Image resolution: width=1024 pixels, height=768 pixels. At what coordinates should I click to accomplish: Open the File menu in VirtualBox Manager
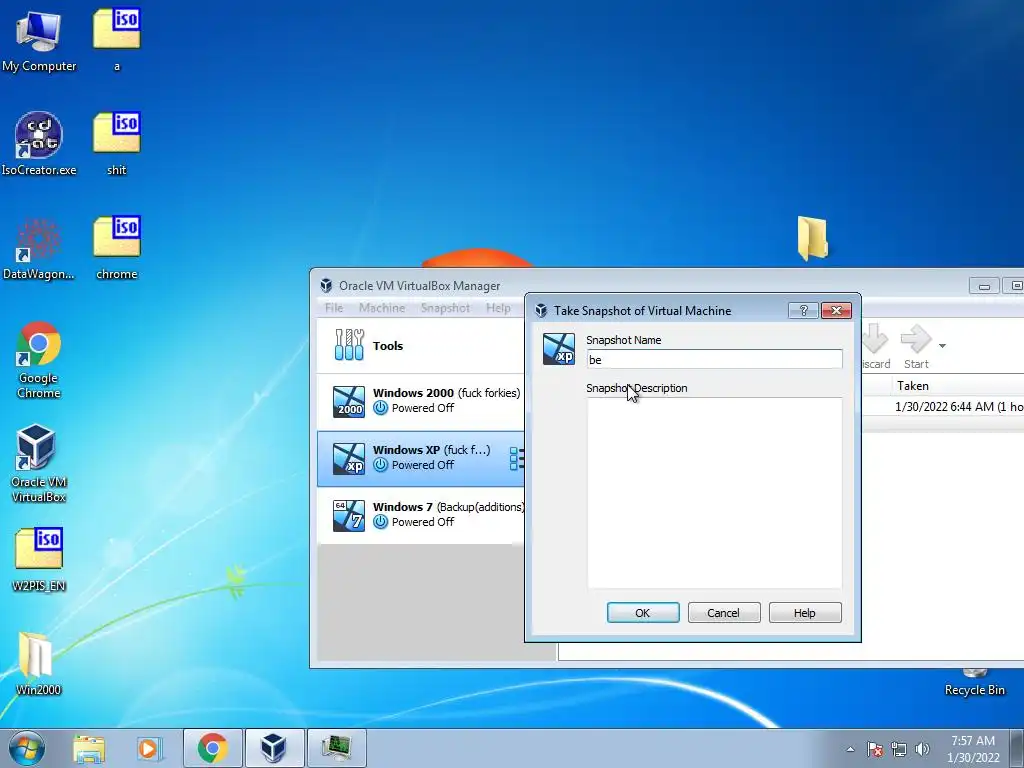tap(334, 308)
